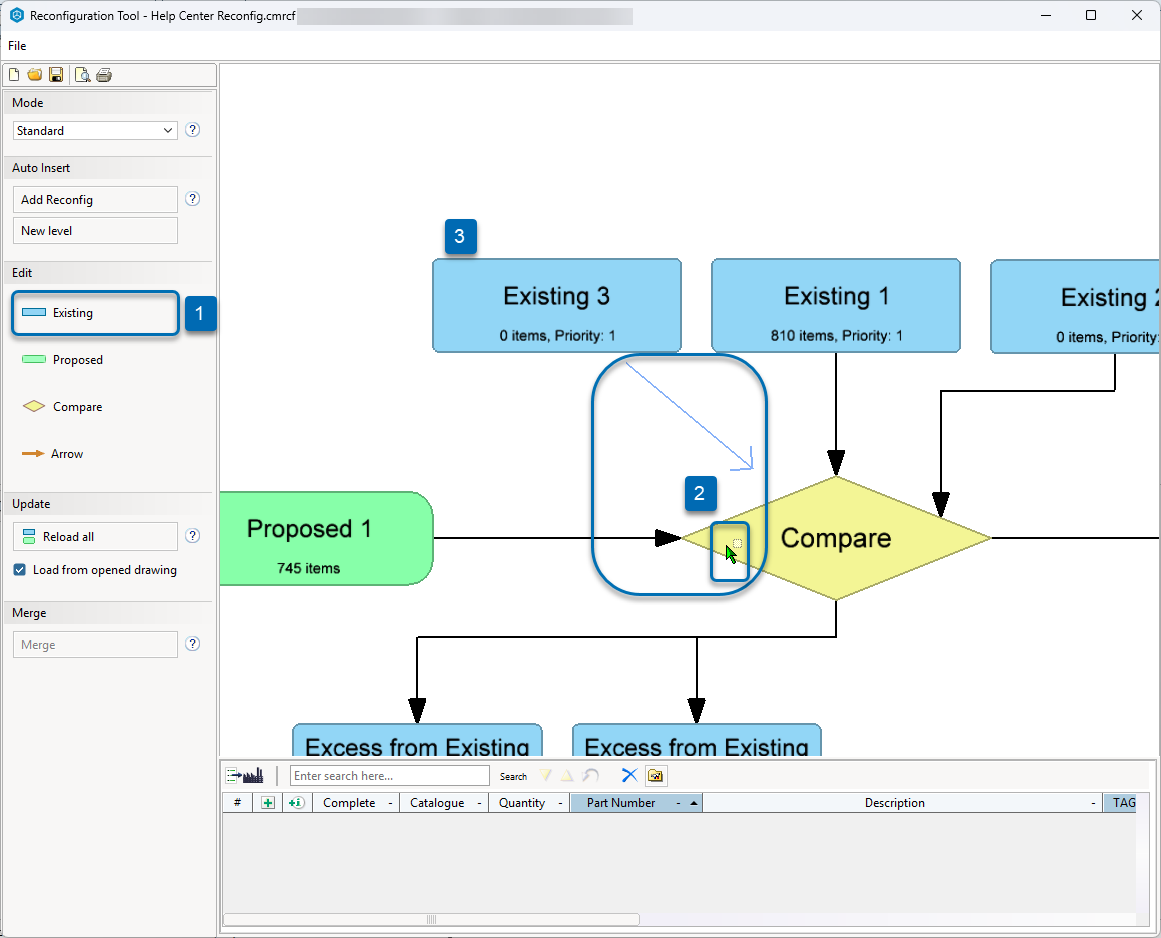Click the Catalogue column header

pyautogui.click(x=444, y=803)
